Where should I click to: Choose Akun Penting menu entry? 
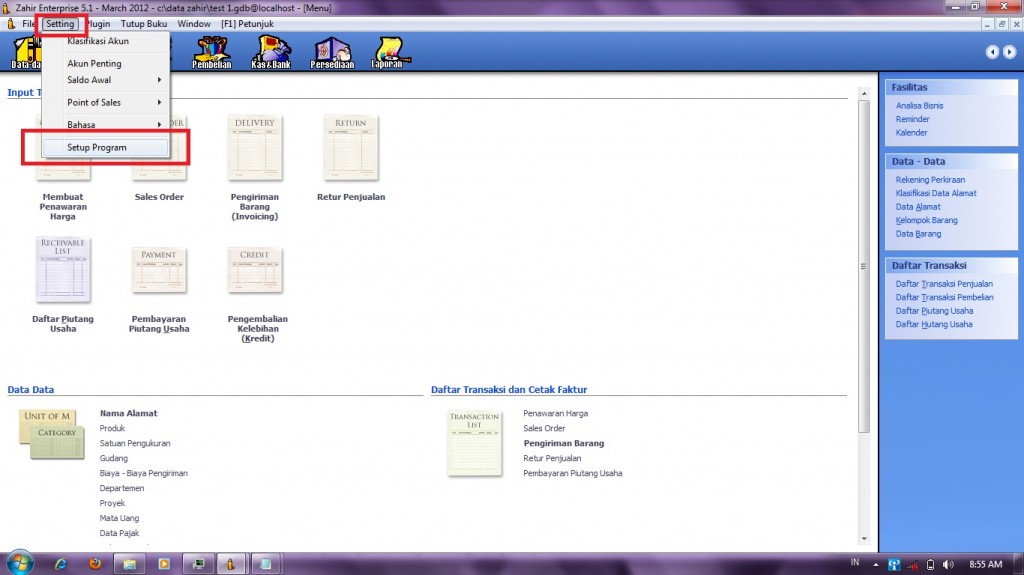tap(105, 63)
